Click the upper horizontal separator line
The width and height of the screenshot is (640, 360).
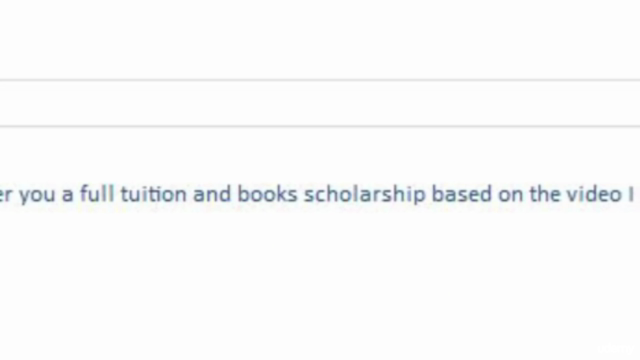pyautogui.click(x=320, y=80)
